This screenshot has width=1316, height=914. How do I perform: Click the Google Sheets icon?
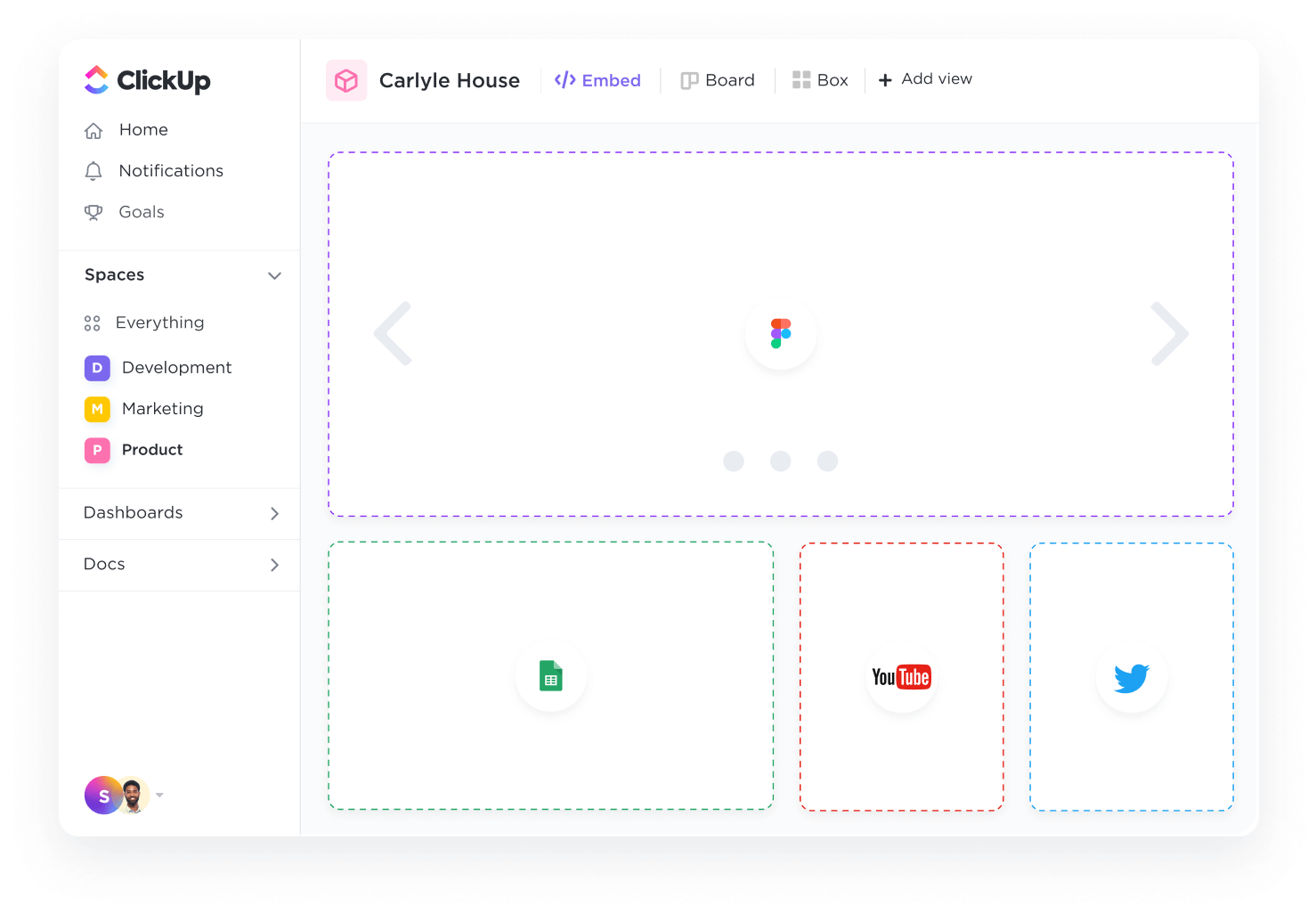click(551, 676)
